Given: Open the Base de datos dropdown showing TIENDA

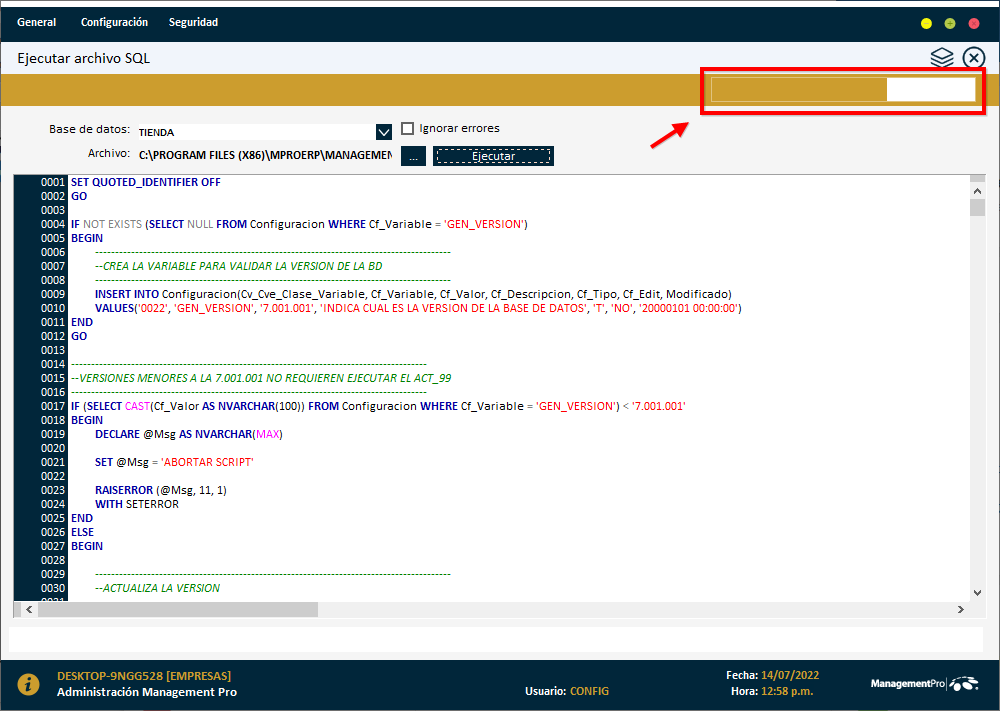Looking at the screenshot, I should pos(383,131).
